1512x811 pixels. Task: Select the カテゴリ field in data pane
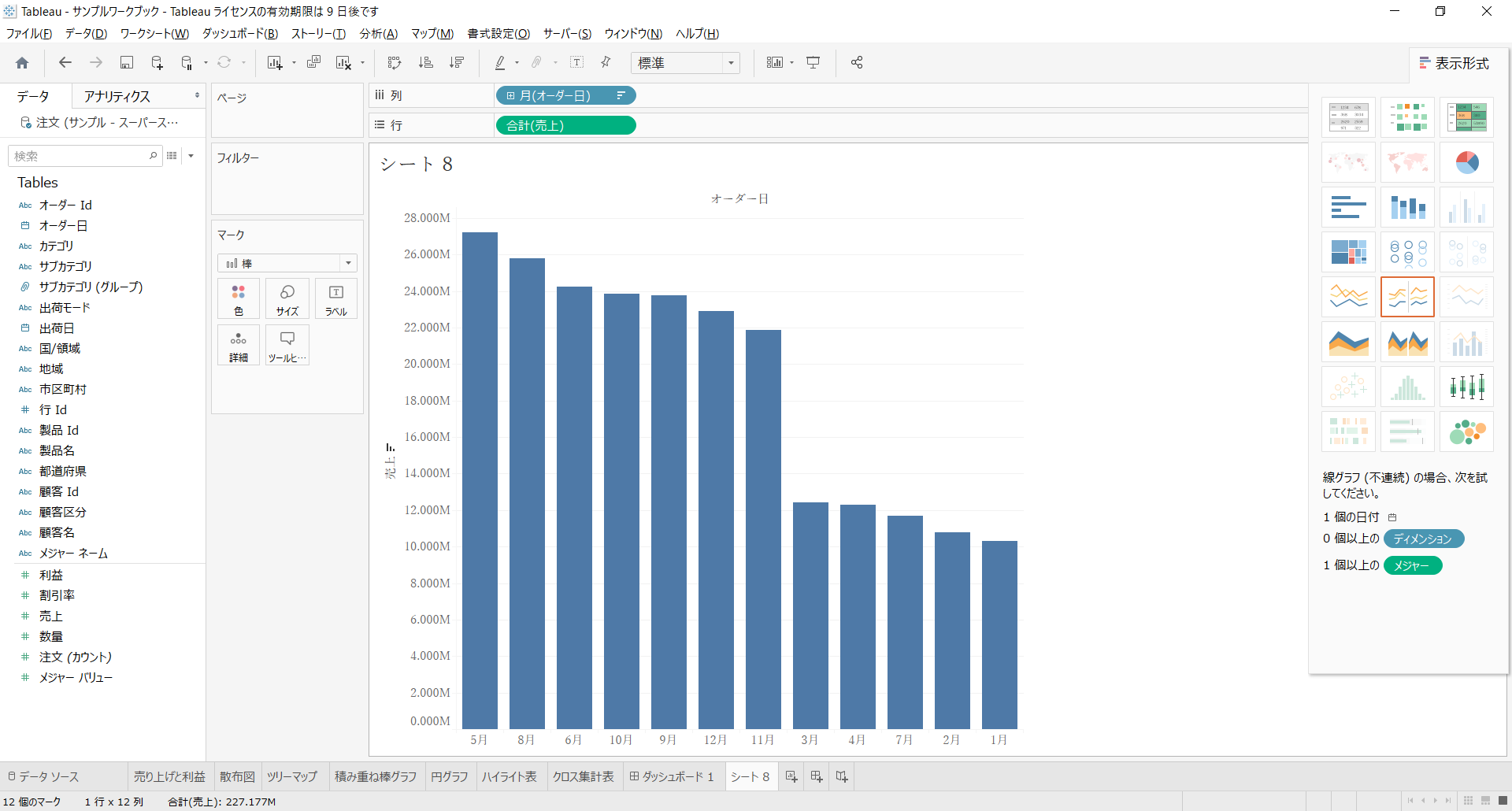click(x=56, y=246)
